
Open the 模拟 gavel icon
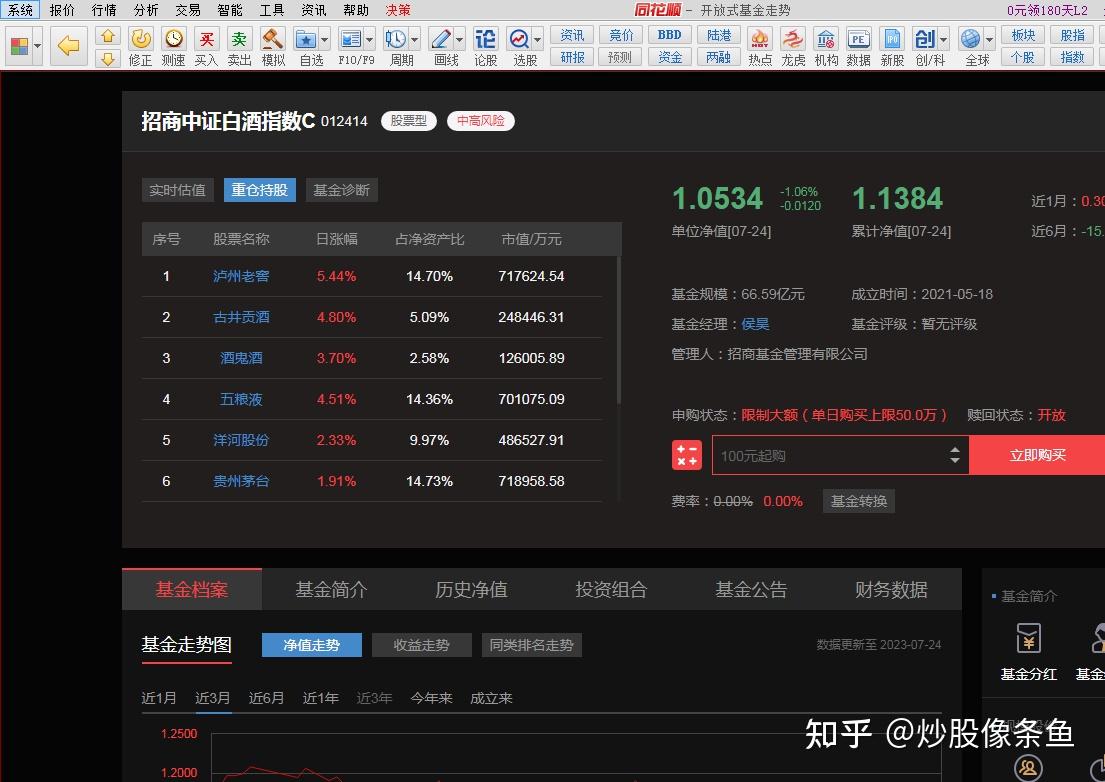[273, 39]
